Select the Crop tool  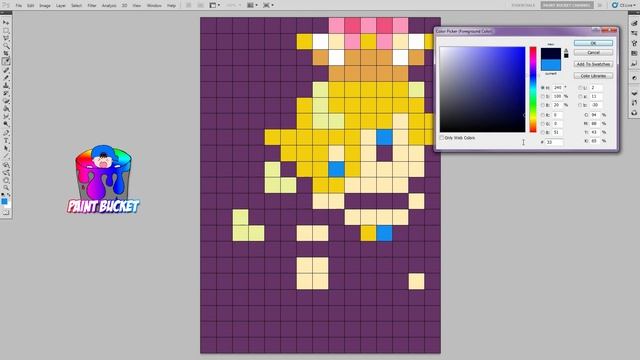(x=6, y=53)
